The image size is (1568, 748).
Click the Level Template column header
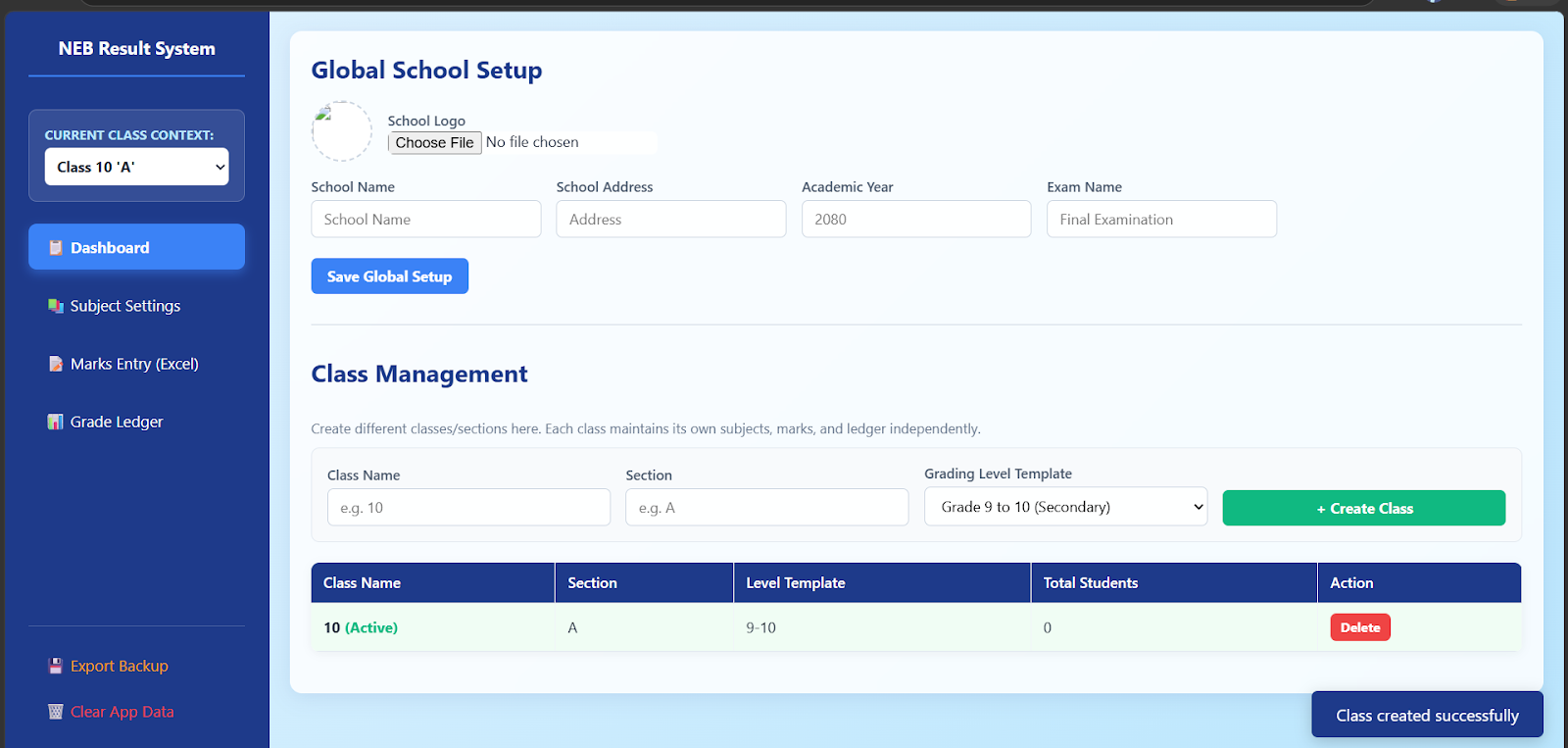click(x=882, y=582)
